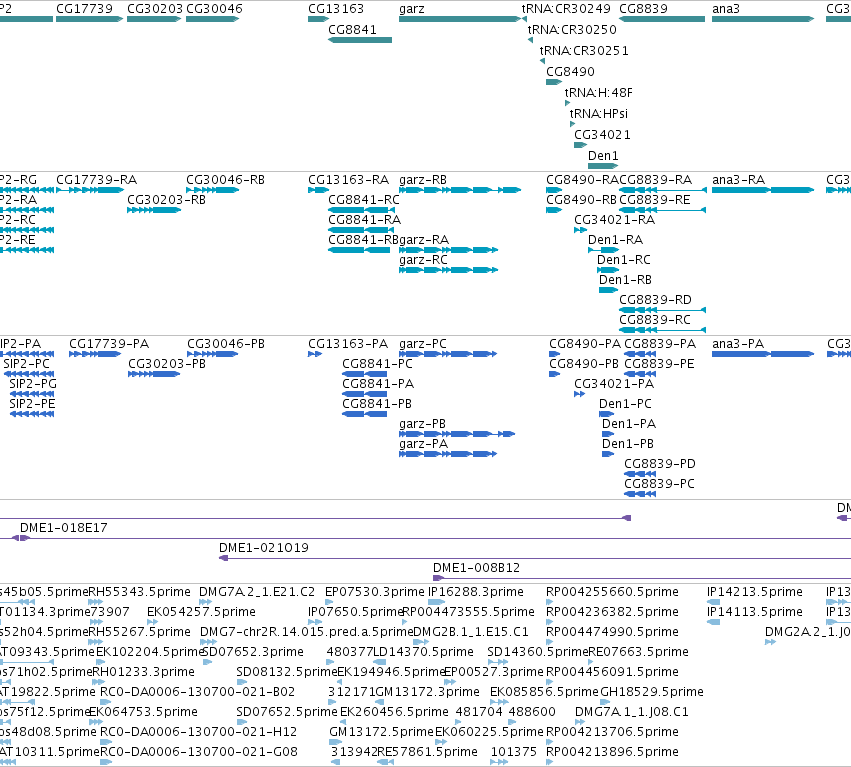The width and height of the screenshot is (851, 767).
Task: Select the Den1-PA protein label
Action: pyautogui.click(x=629, y=424)
